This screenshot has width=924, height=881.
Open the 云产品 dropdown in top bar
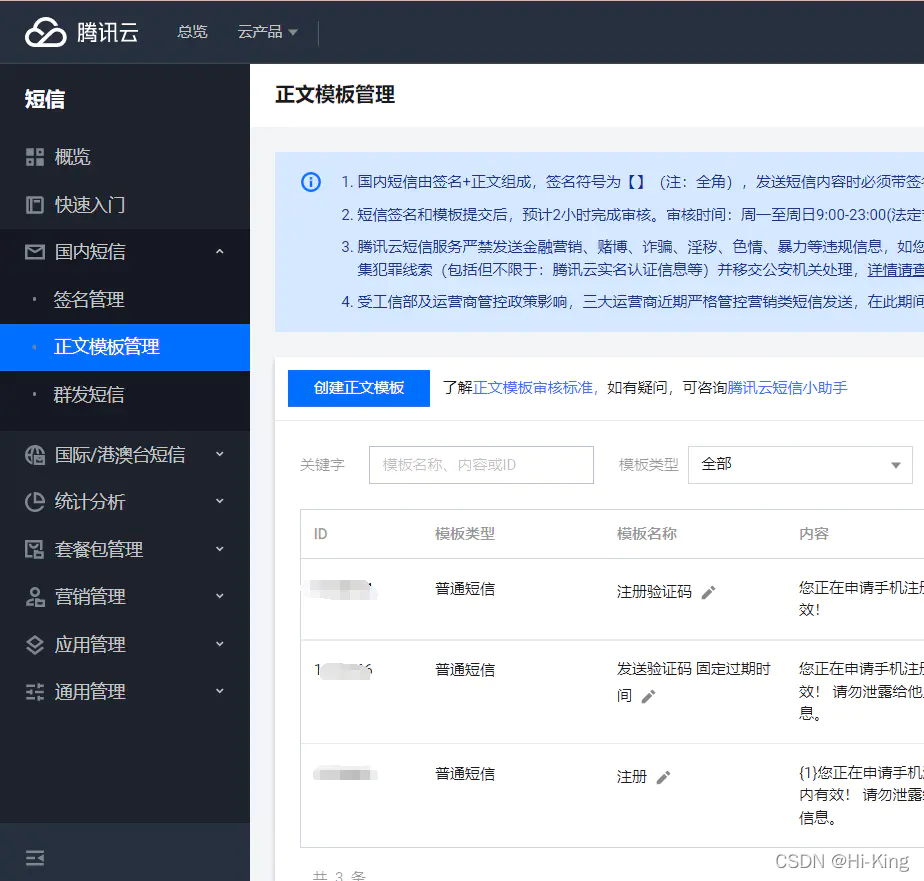267,31
